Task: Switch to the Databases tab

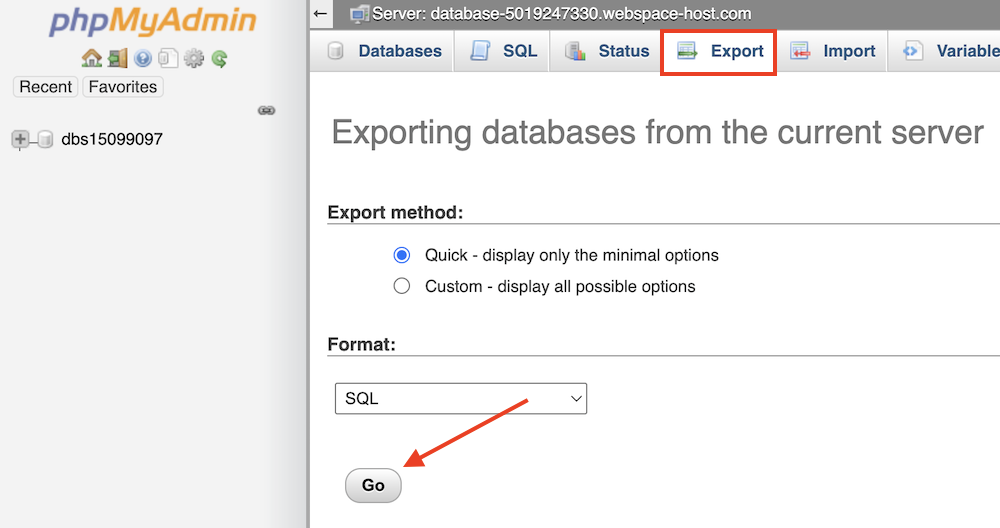Action: 385,51
